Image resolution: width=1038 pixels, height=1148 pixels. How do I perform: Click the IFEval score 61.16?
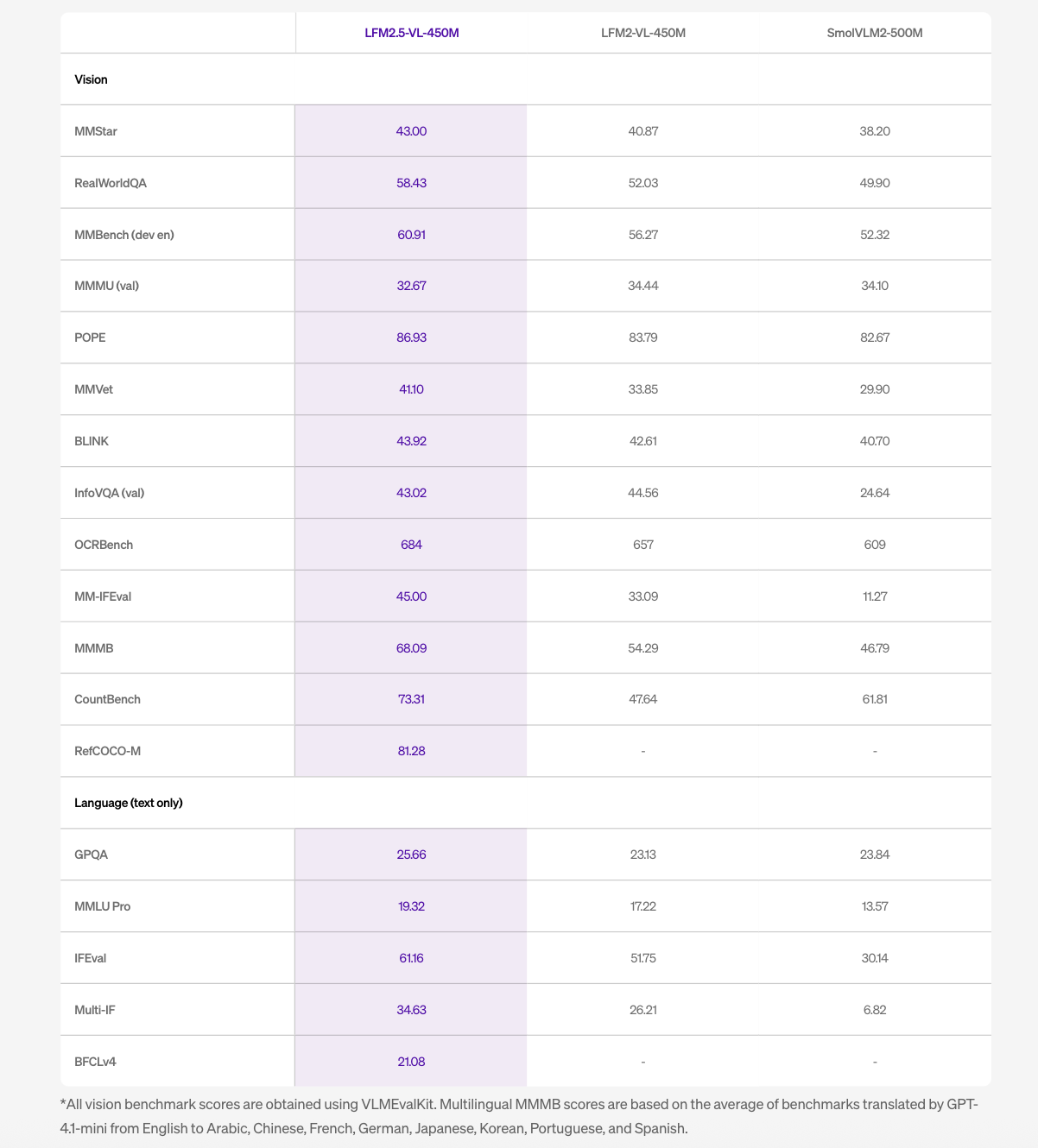[x=411, y=958]
